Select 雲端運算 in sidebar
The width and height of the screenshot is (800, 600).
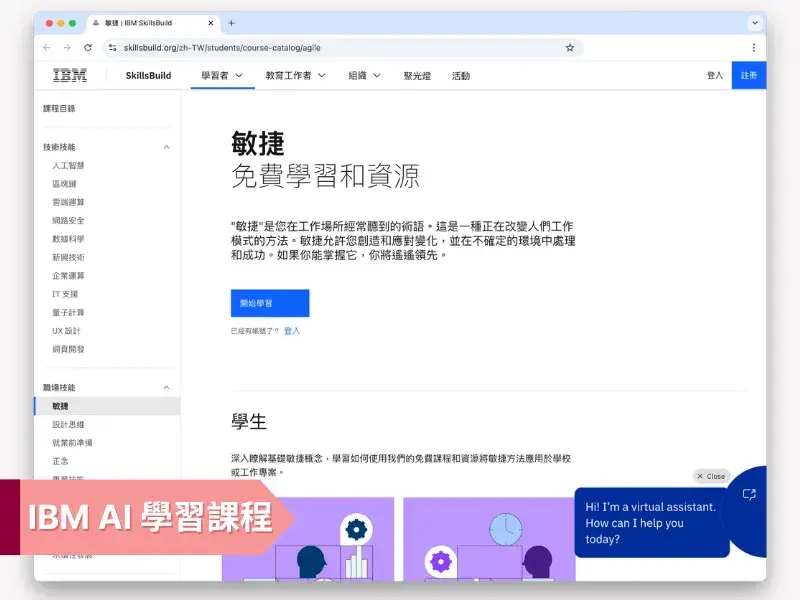tap(68, 202)
